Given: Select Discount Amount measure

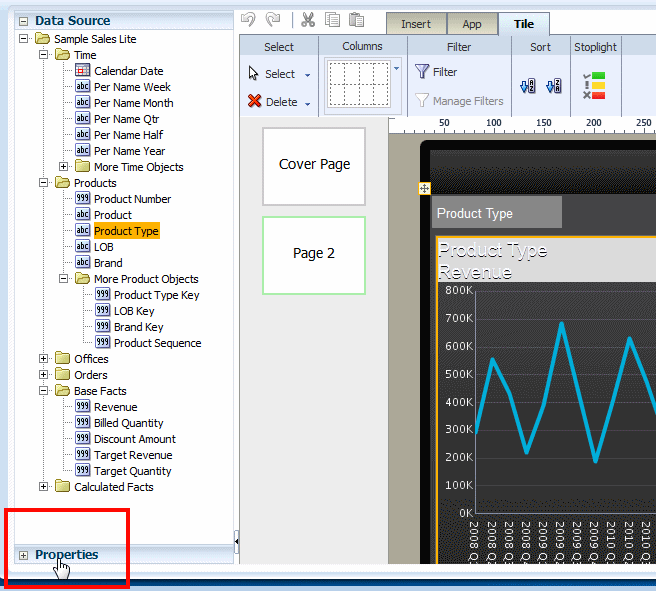Looking at the screenshot, I should point(135,439).
